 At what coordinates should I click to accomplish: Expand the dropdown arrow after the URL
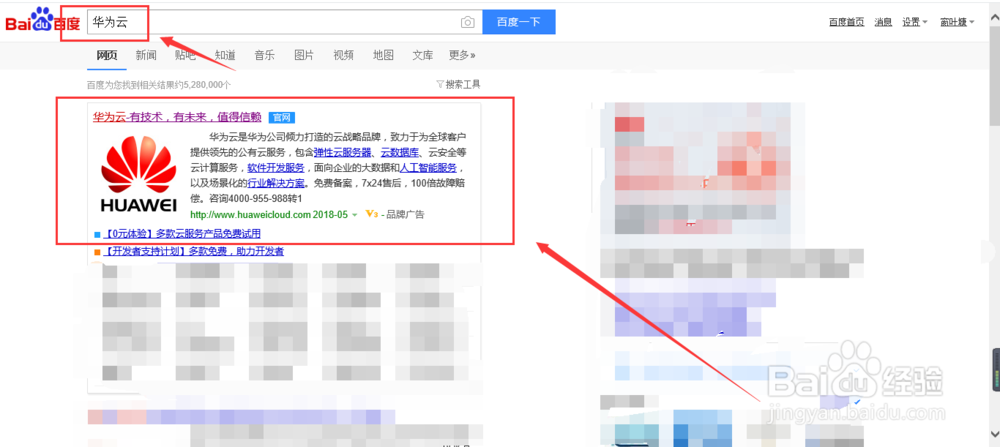point(355,215)
